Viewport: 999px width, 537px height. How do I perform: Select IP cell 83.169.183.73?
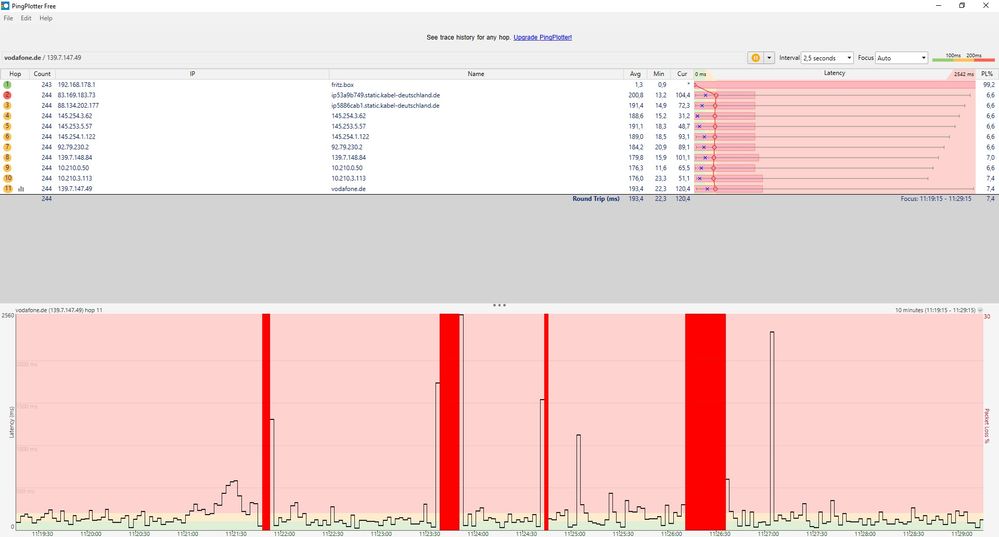[76, 95]
